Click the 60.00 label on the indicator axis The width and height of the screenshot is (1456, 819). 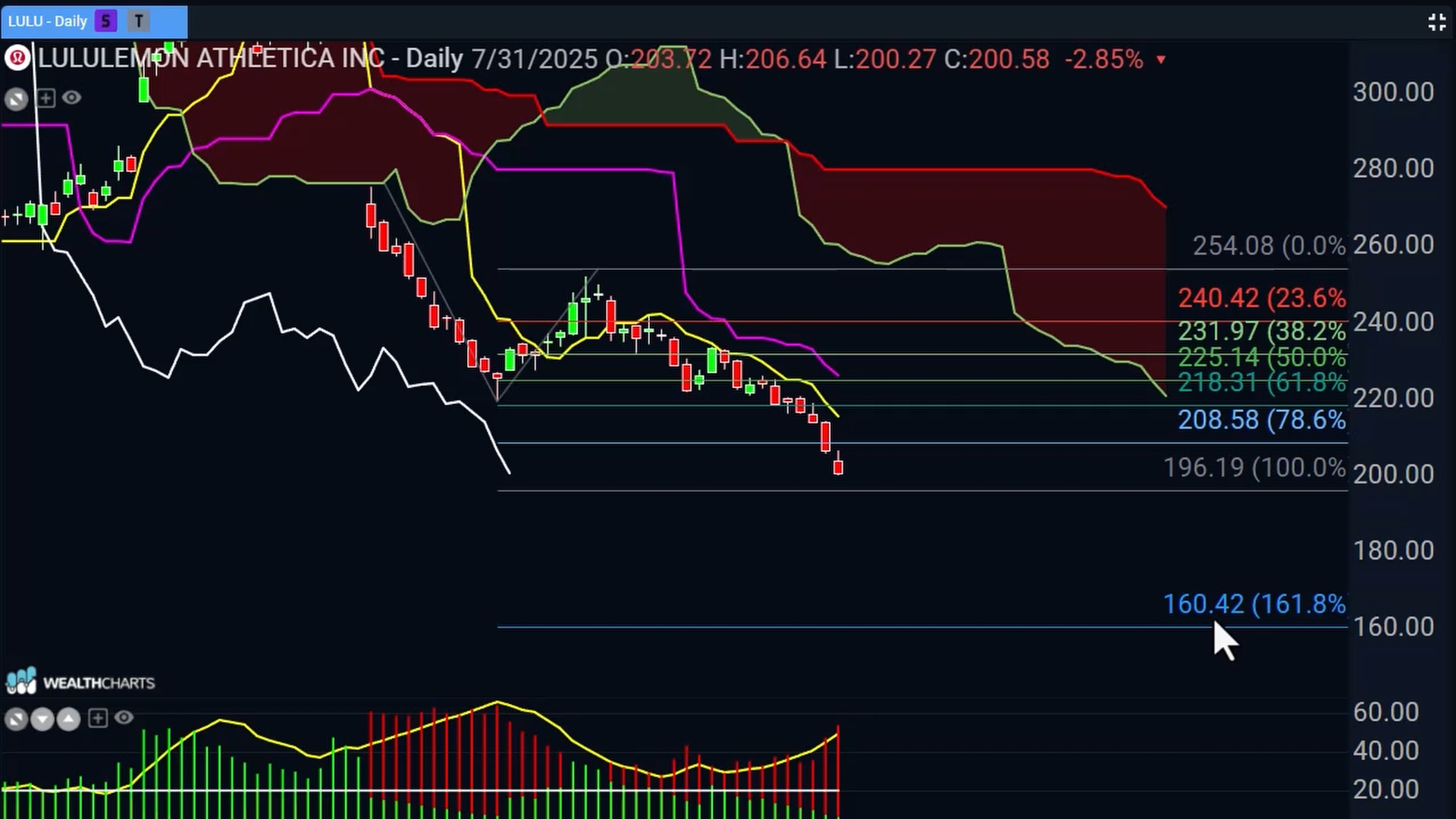[x=1385, y=711]
